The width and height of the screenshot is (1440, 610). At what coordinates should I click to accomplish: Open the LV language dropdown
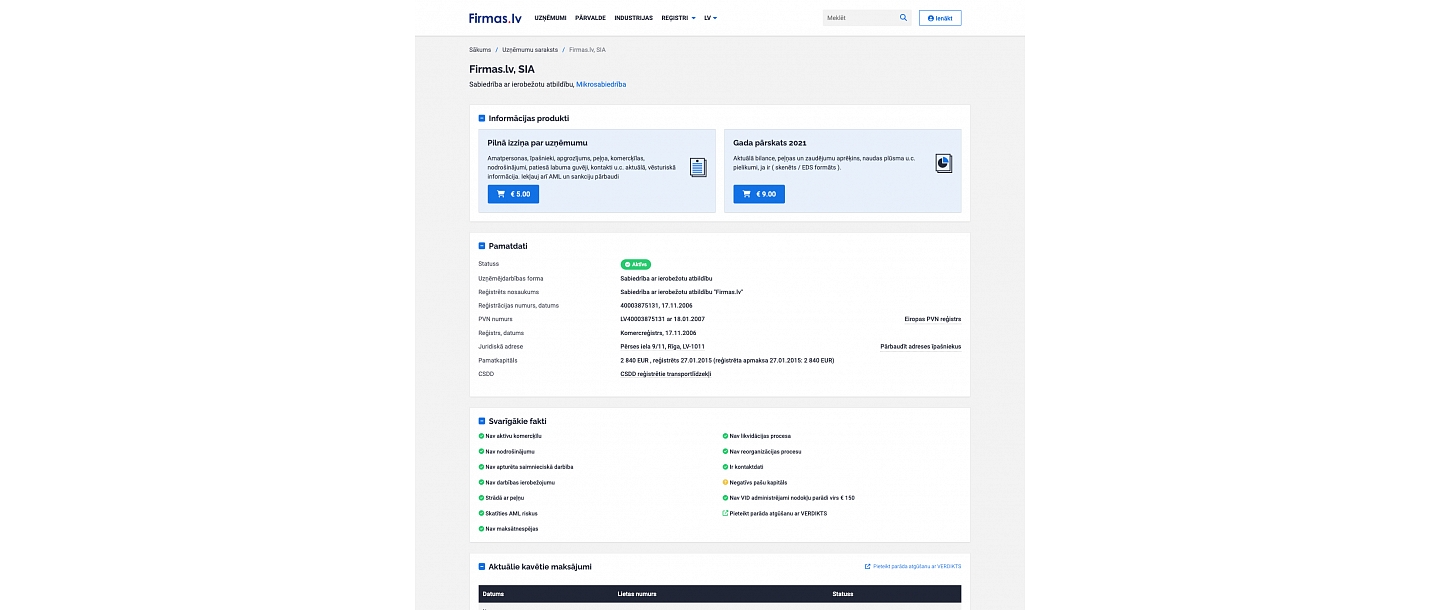710,18
